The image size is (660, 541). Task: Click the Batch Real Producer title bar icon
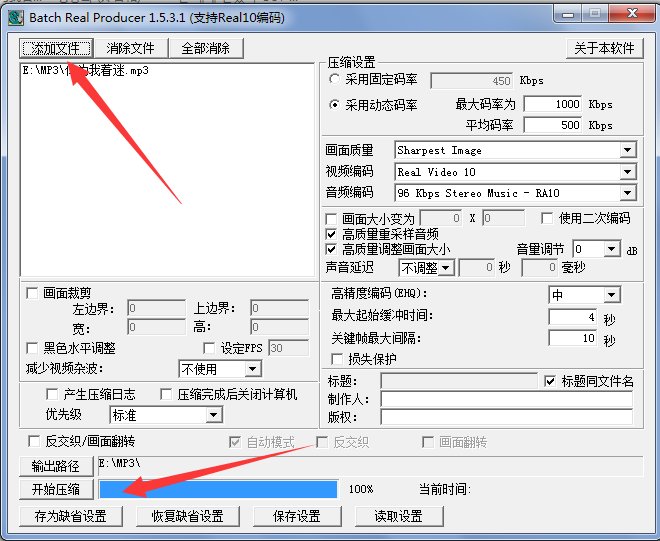click(x=15, y=15)
